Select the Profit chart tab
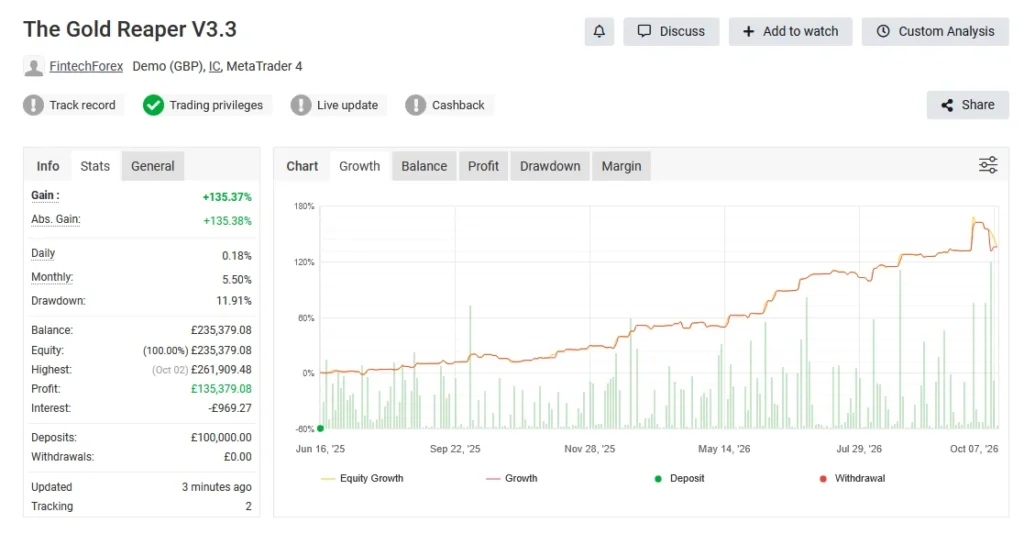1024x534 pixels. pyautogui.click(x=483, y=166)
